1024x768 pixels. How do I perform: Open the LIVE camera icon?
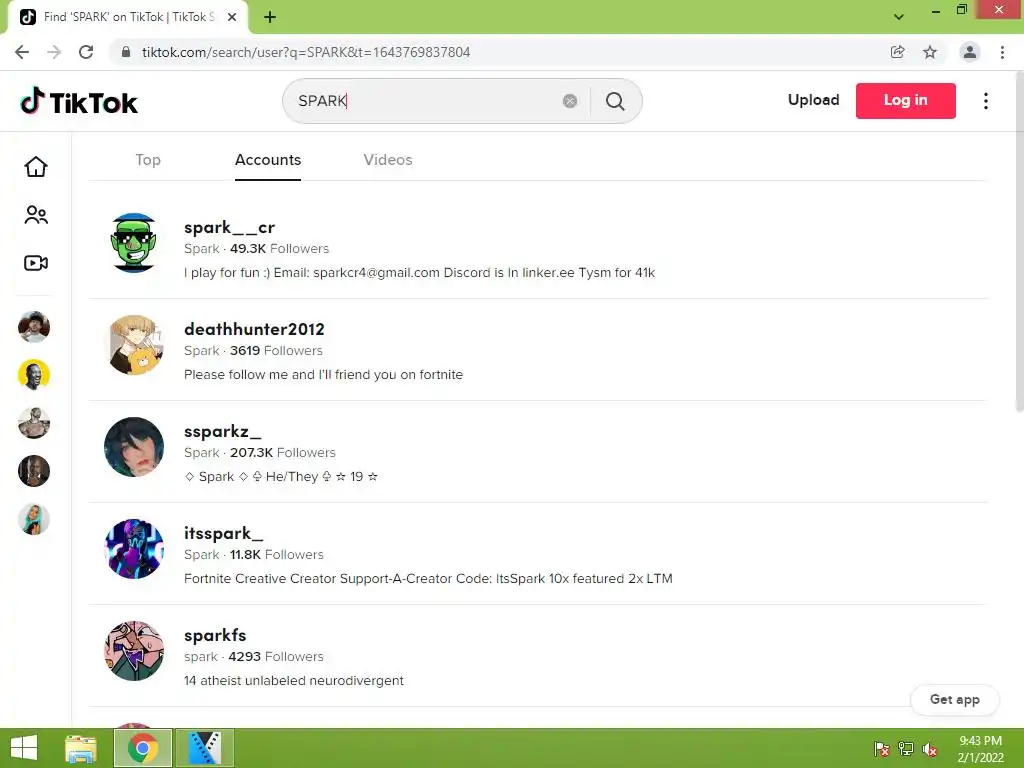[36, 263]
